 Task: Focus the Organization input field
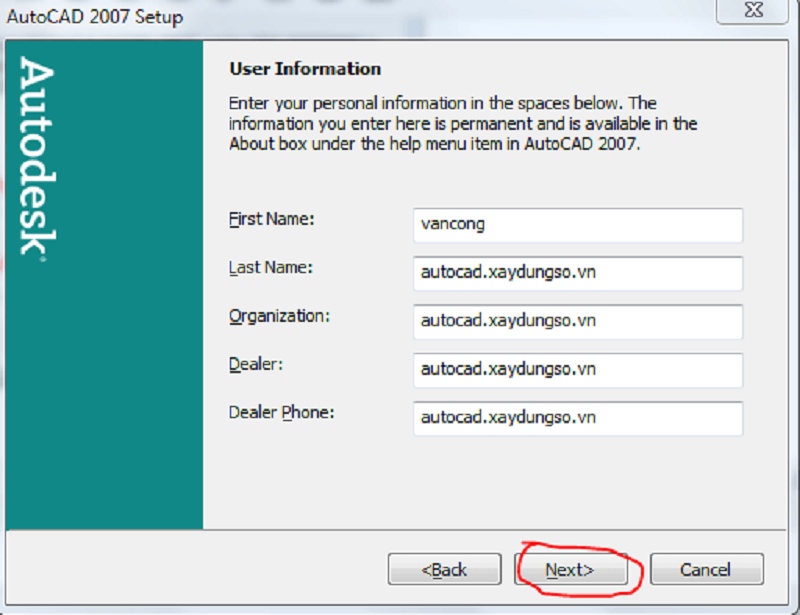tap(577, 321)
